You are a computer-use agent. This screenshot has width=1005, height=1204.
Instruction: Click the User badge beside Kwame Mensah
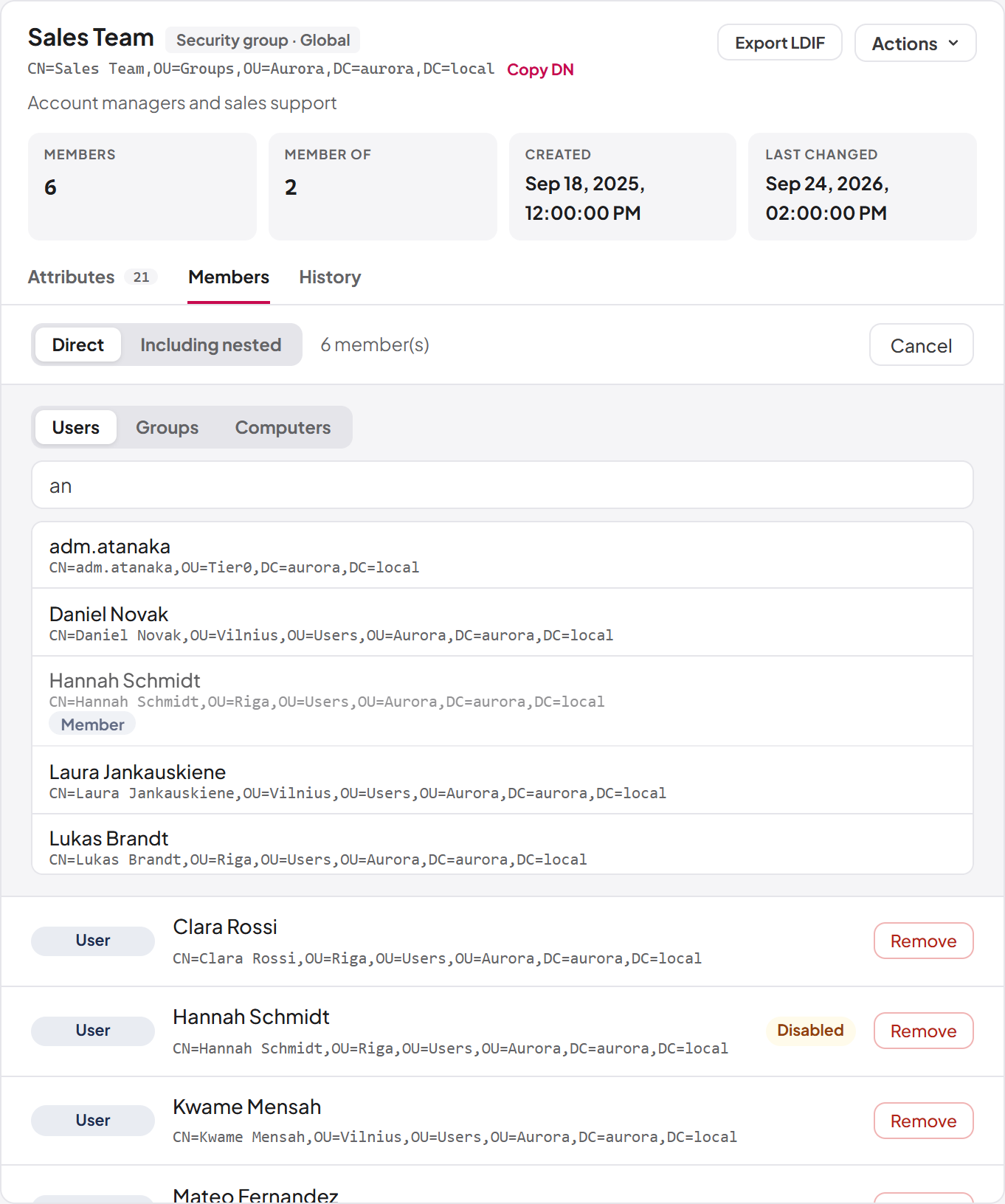[93, 1121]
